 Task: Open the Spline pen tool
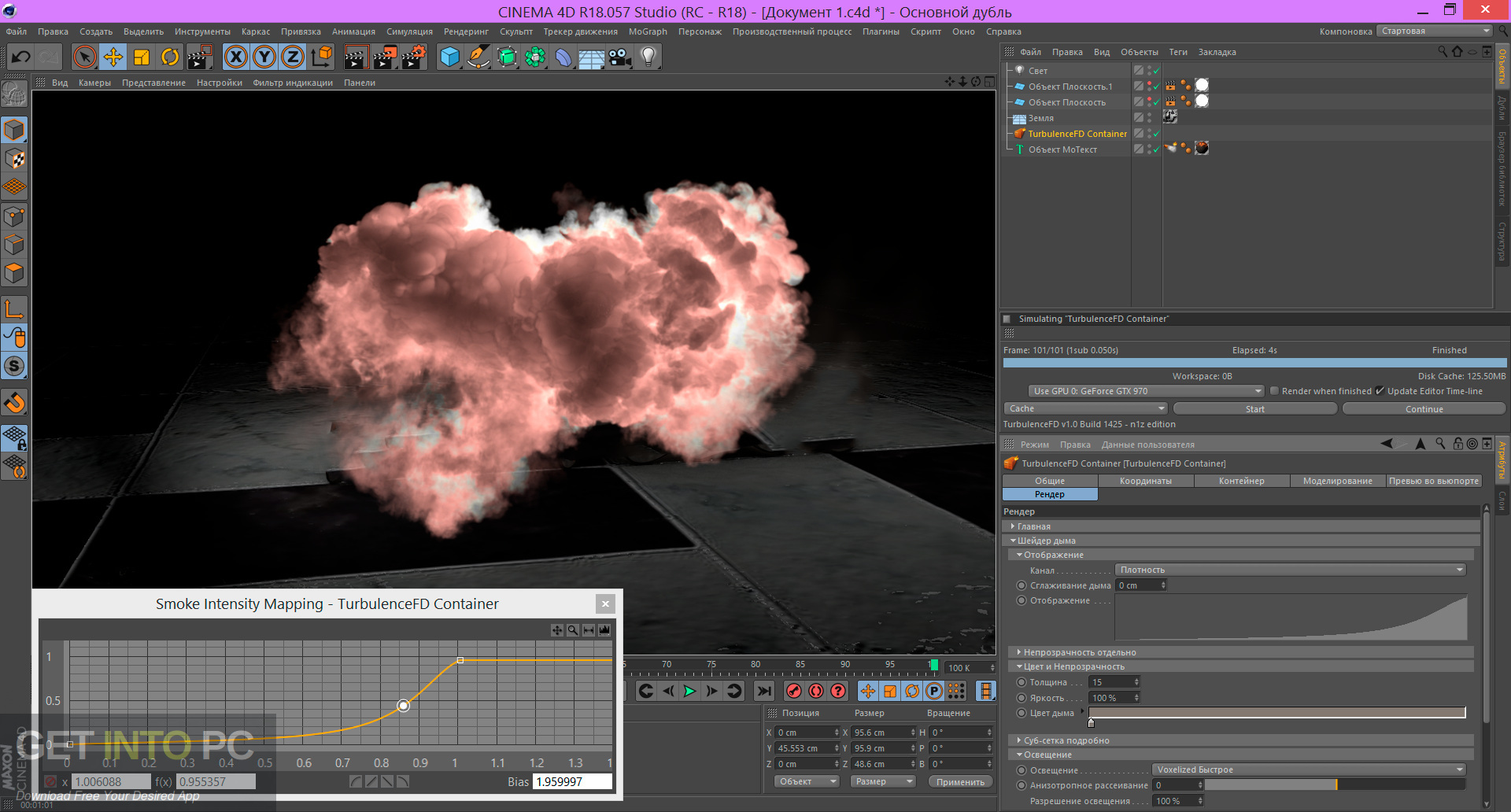coord(478,57)
